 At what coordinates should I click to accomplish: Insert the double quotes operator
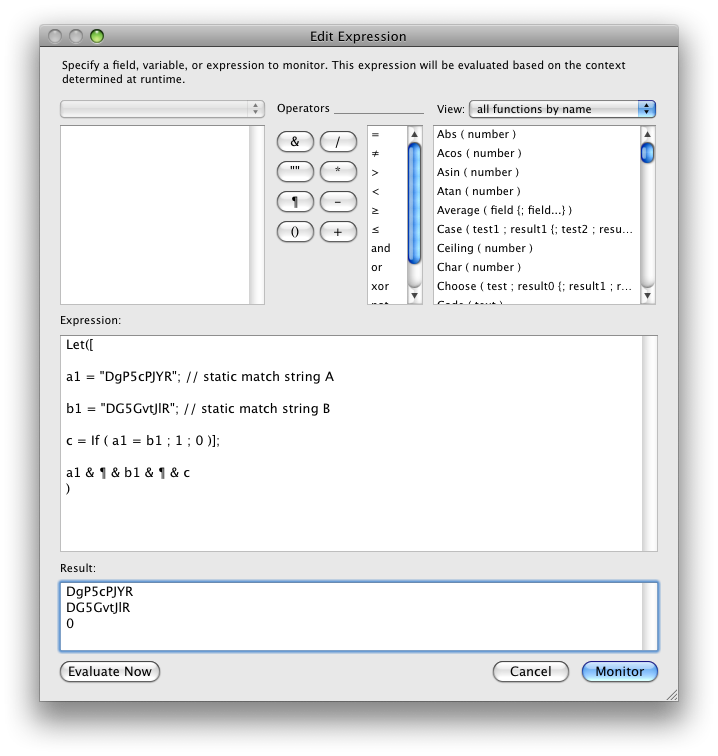pos(295,172)
